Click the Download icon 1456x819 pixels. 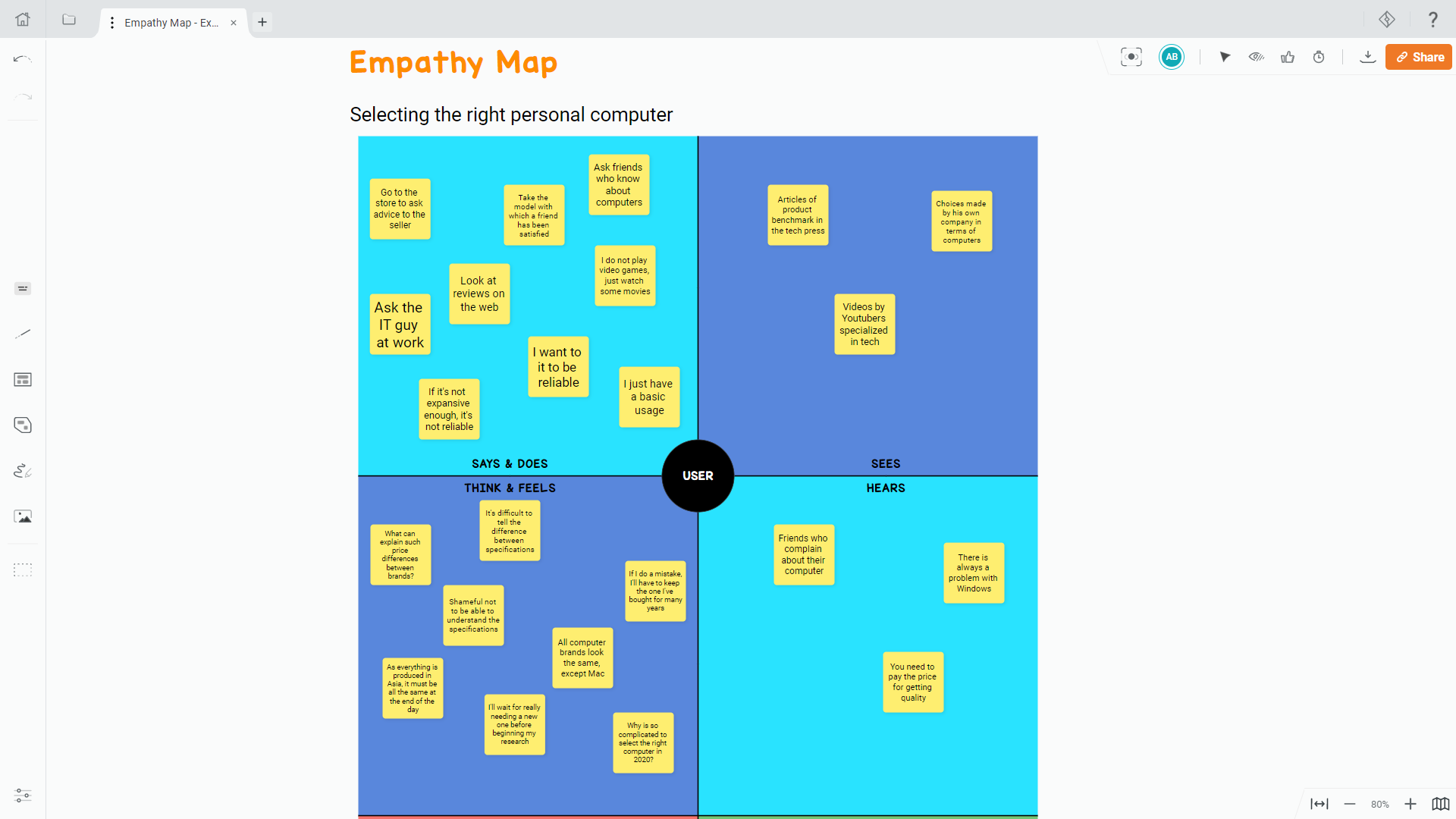[x=1367, y=57]
